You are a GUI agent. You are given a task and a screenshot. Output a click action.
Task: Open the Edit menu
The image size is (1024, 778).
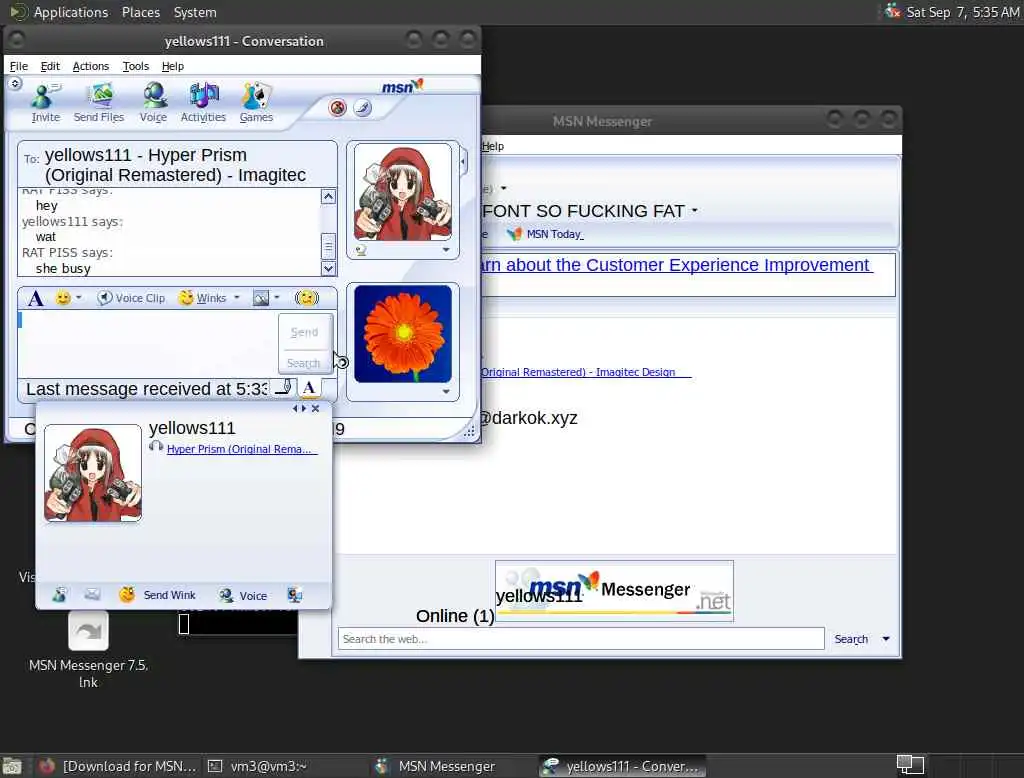click(x=50, y=66)
